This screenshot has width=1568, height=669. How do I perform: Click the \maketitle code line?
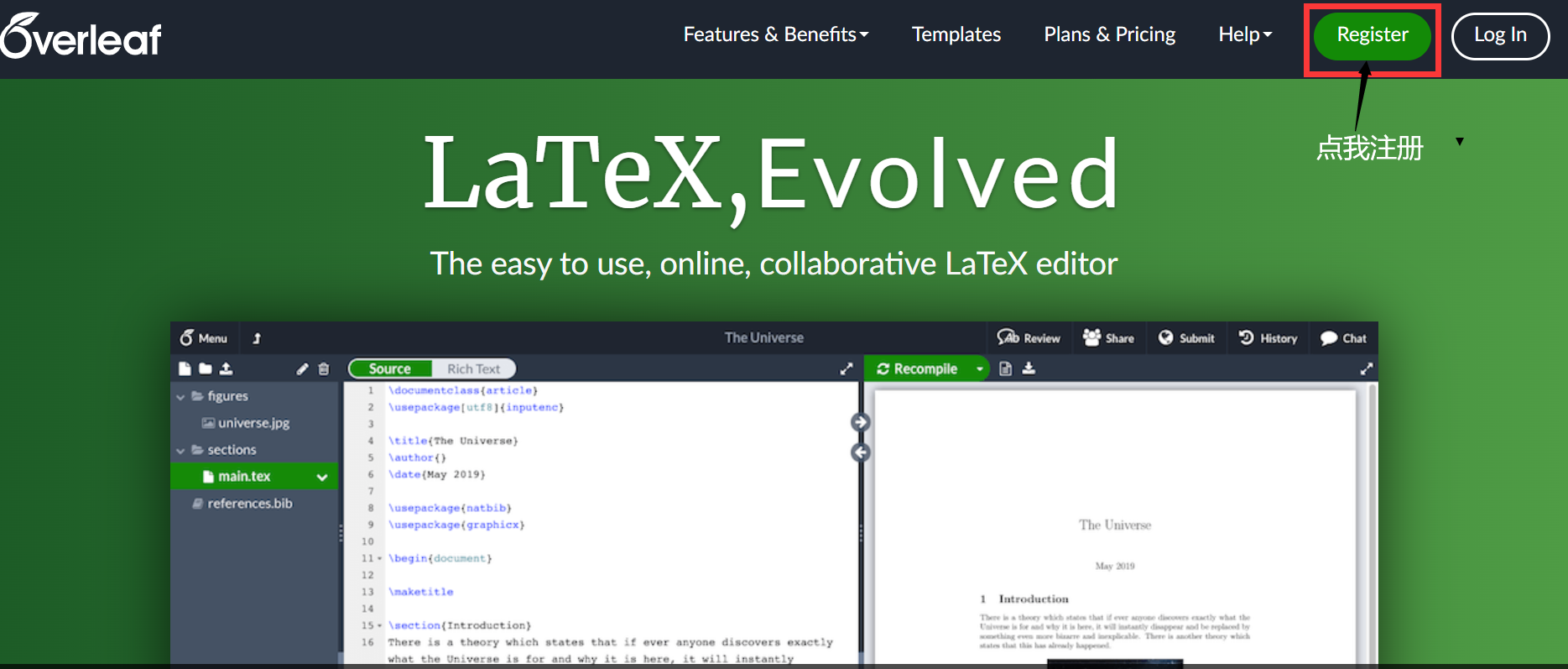(x=420, y=592)
